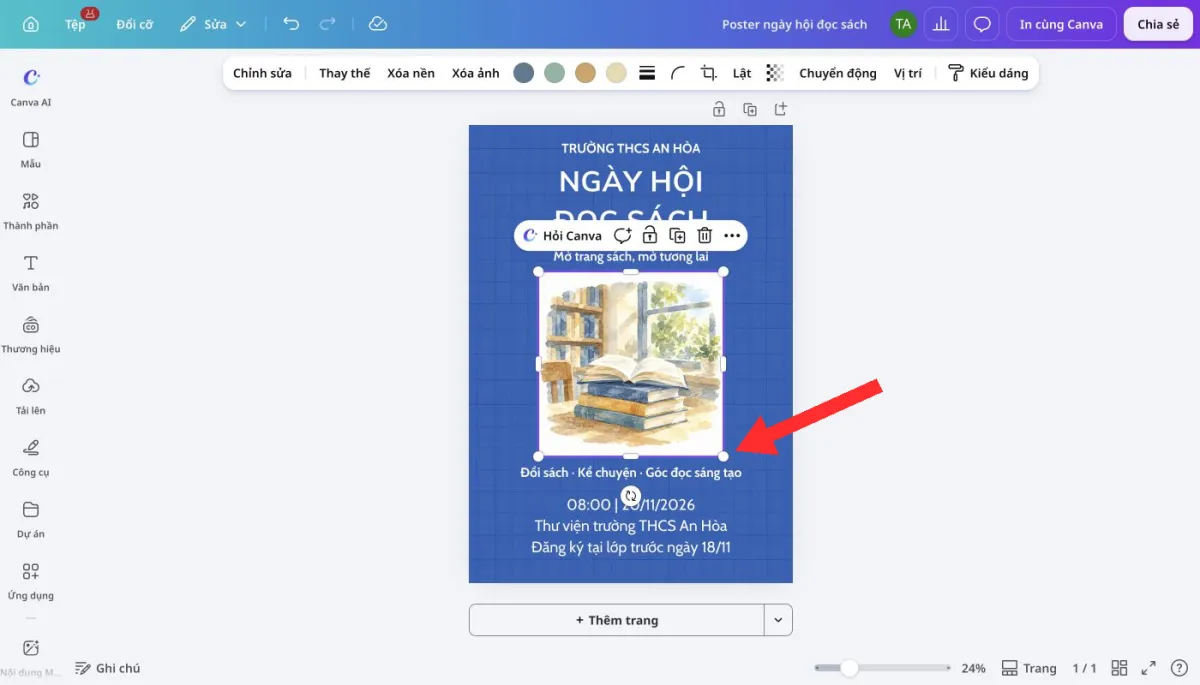Screen dimensions: 1200x685
Task: Select the Đăng ký tại lớp trước ngày 18/11 text
Action: coord(631,547)
